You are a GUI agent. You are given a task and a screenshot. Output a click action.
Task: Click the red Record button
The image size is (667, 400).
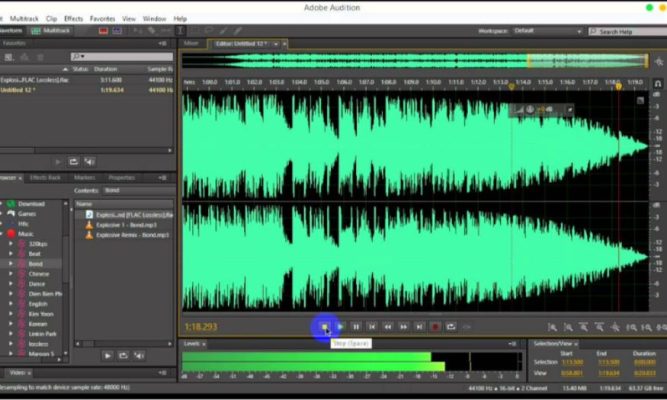click(435, 326)
